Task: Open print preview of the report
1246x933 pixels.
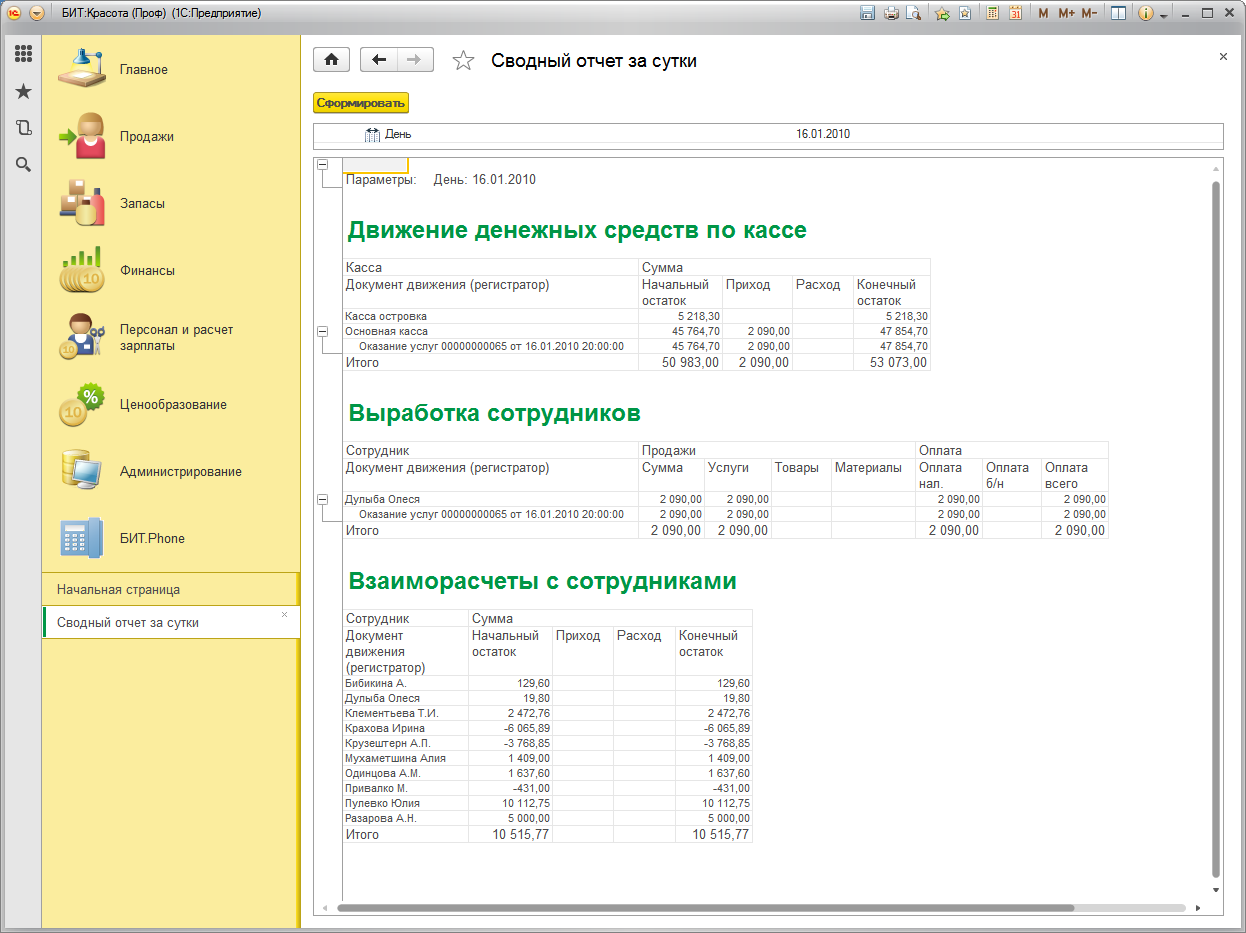Action: 912,13
